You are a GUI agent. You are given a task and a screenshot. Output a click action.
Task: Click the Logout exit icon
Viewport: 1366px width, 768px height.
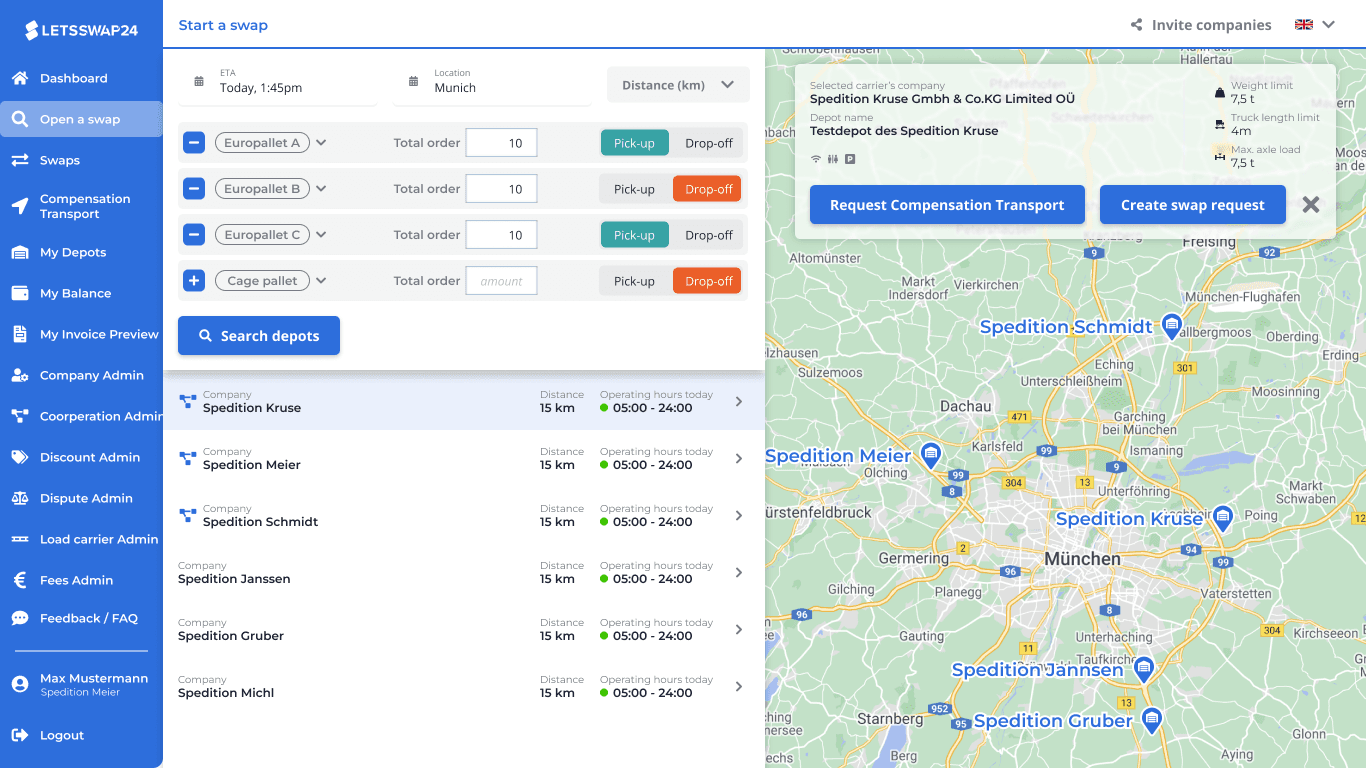point(19,735)
